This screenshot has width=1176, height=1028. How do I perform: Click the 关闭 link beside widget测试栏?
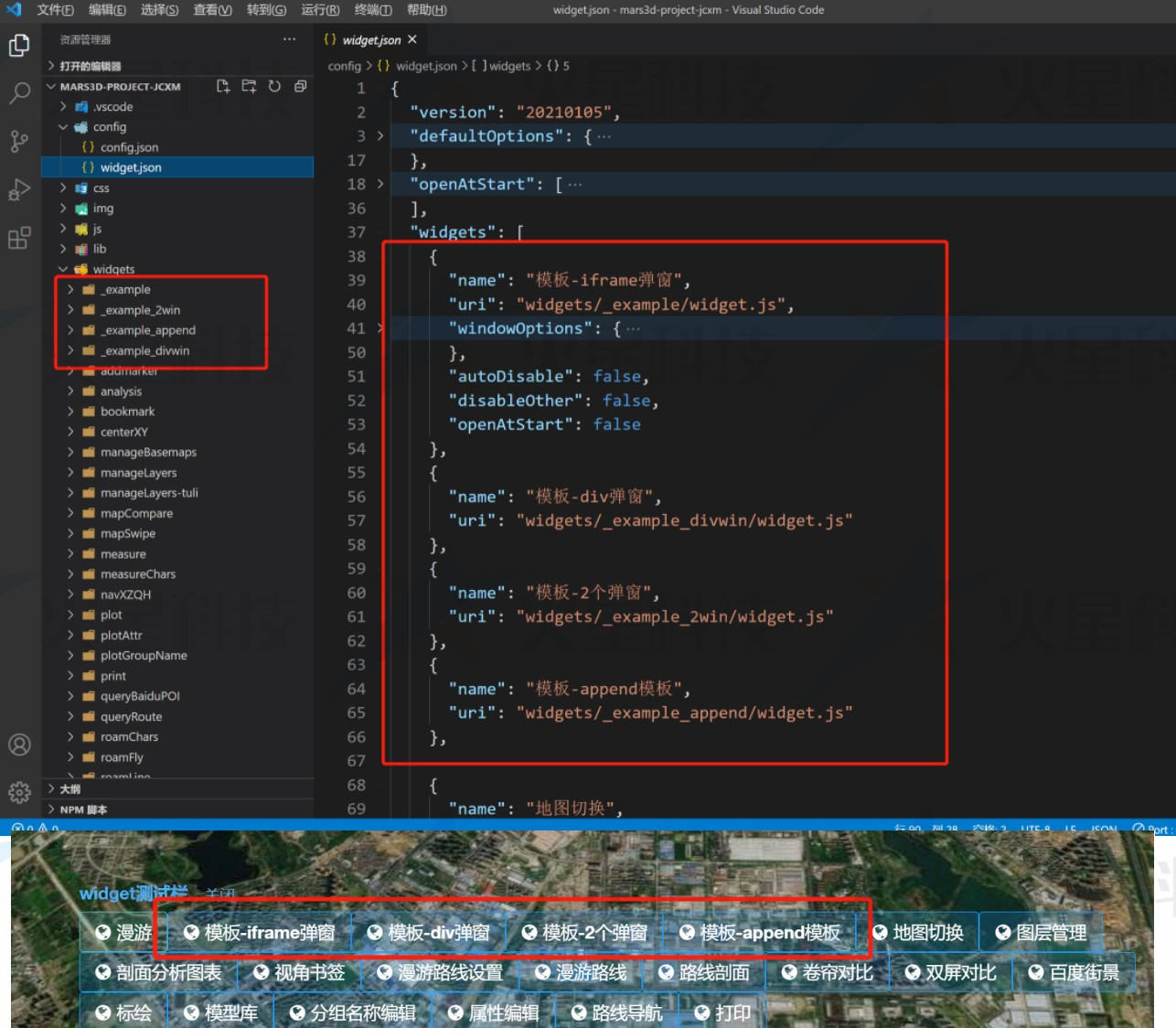click(220, 894)
